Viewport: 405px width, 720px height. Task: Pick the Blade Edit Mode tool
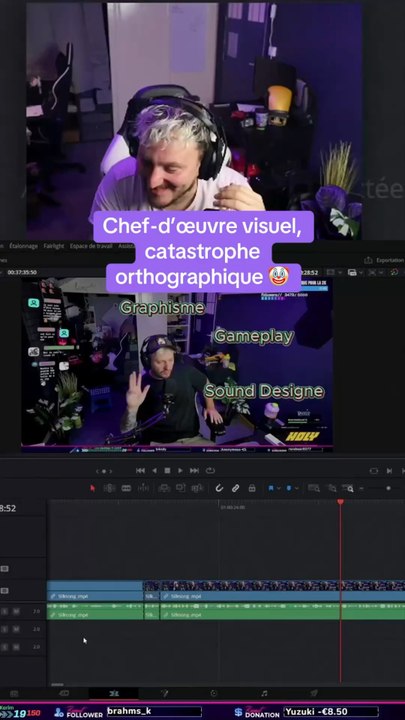(143, 488)
